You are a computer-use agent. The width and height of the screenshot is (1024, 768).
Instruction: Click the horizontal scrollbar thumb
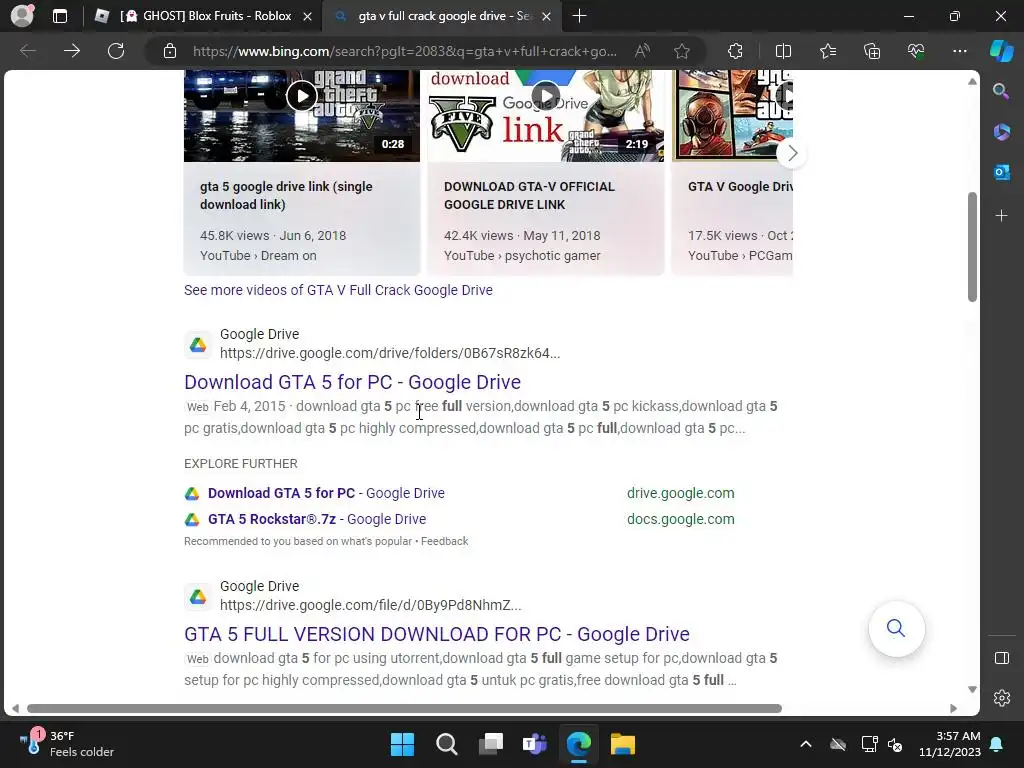point(404,709)
